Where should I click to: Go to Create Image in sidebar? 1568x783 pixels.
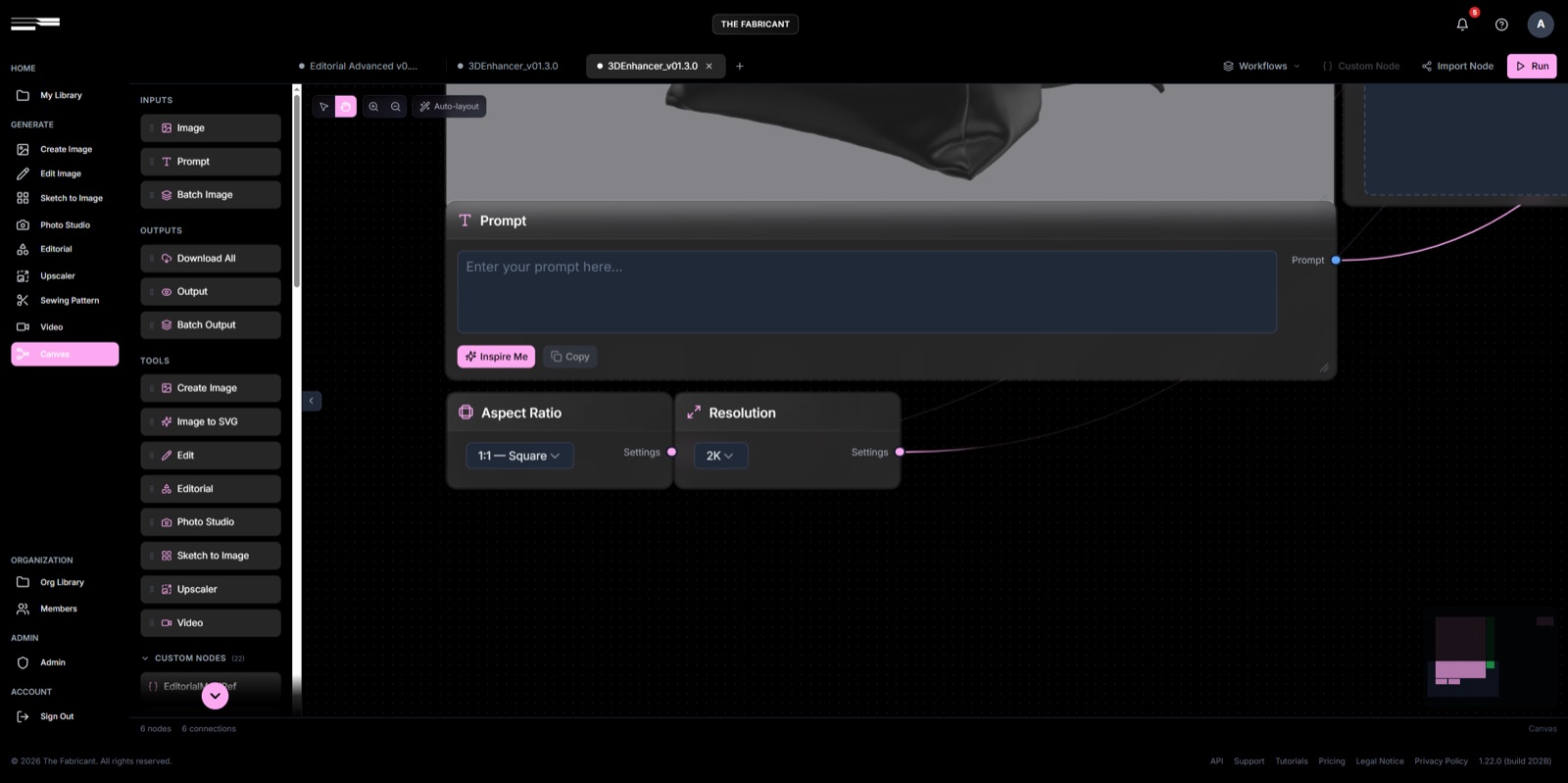coord(66,150)
